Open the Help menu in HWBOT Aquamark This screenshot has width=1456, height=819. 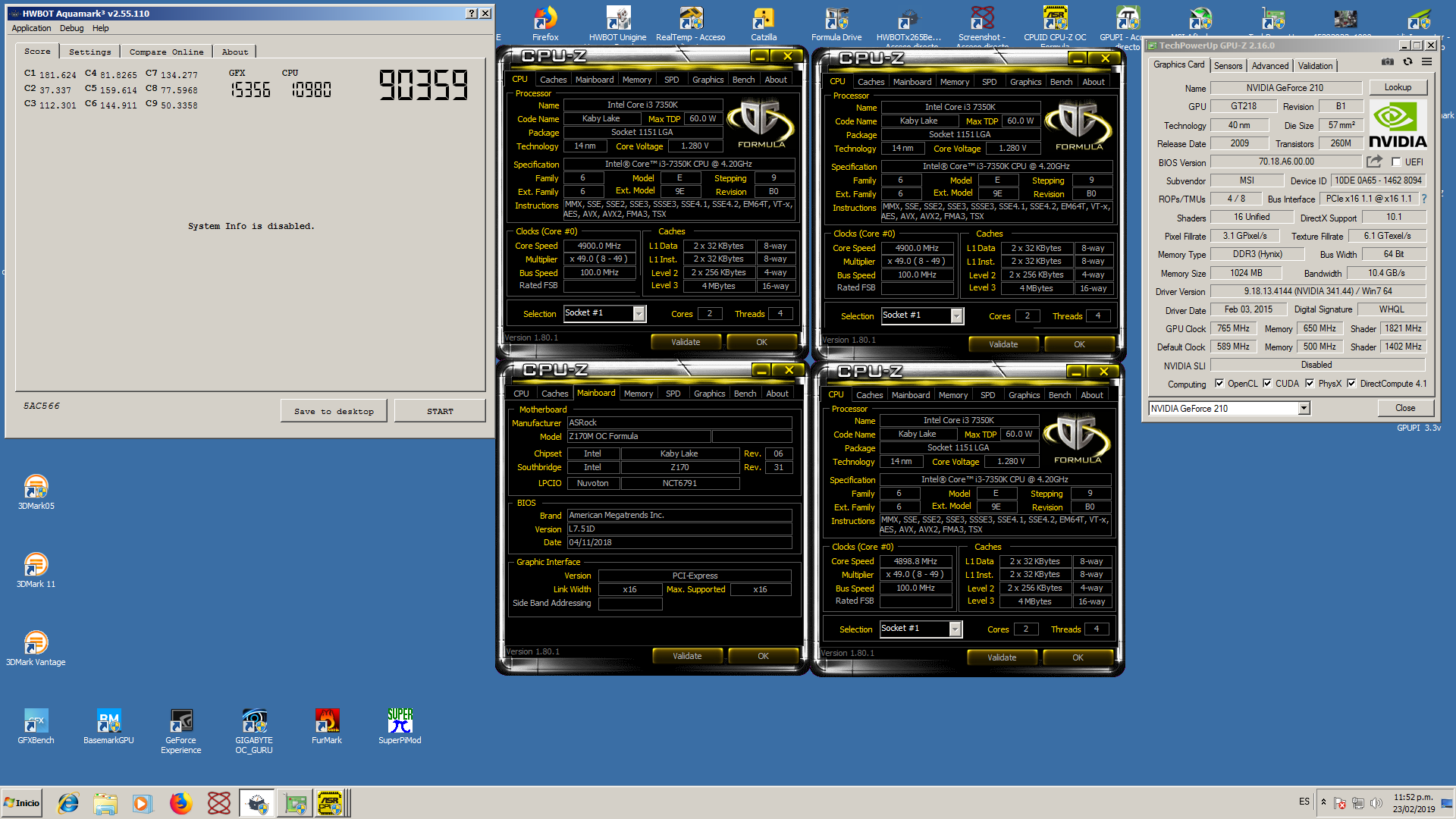pos(101,28)
